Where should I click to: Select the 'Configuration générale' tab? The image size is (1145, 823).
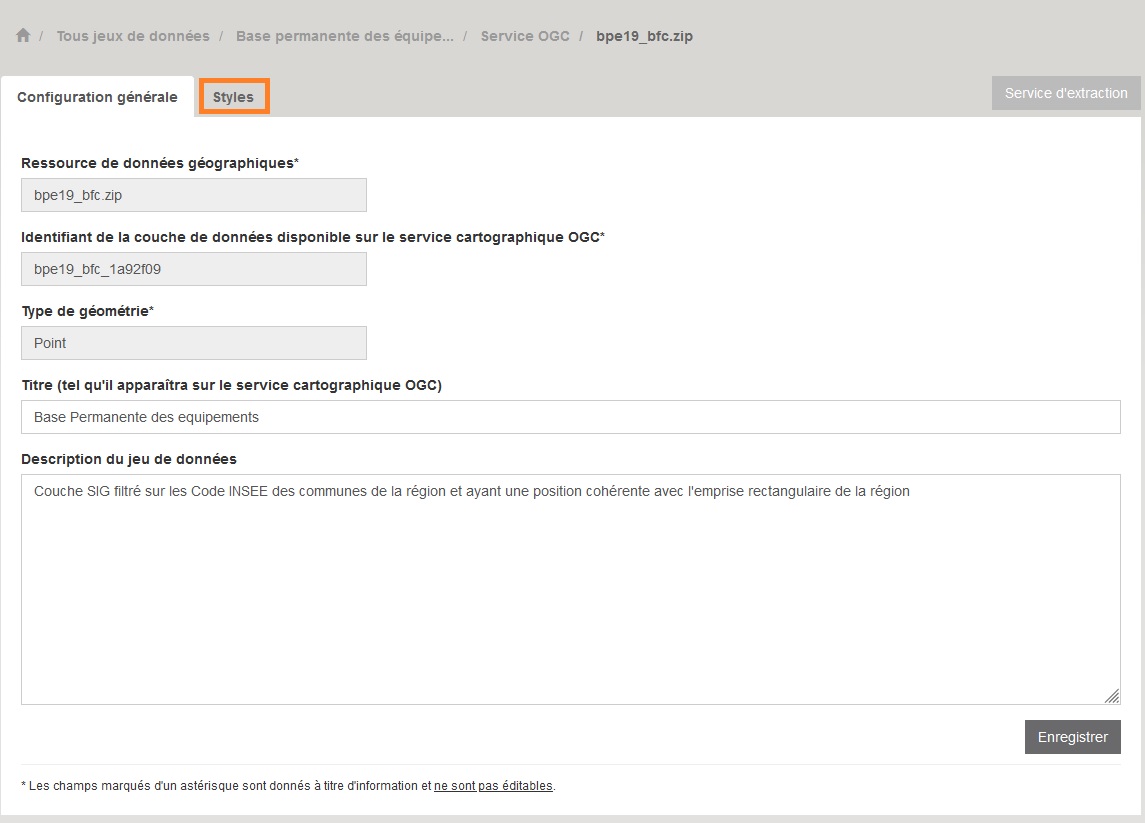[97, 97]
